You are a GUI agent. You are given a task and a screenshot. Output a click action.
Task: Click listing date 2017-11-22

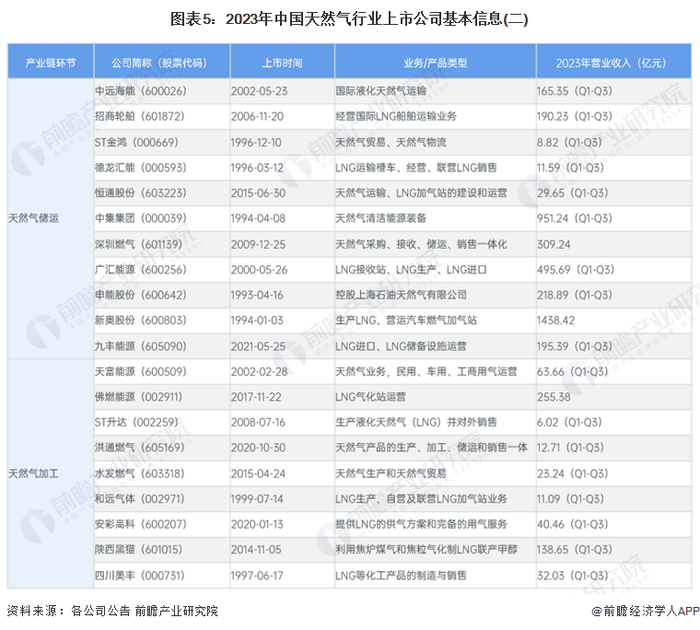256,397
